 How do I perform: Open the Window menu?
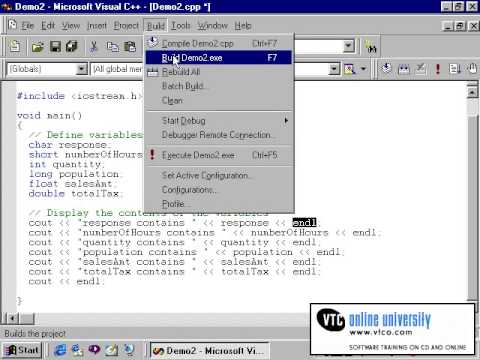click(212, 26)
